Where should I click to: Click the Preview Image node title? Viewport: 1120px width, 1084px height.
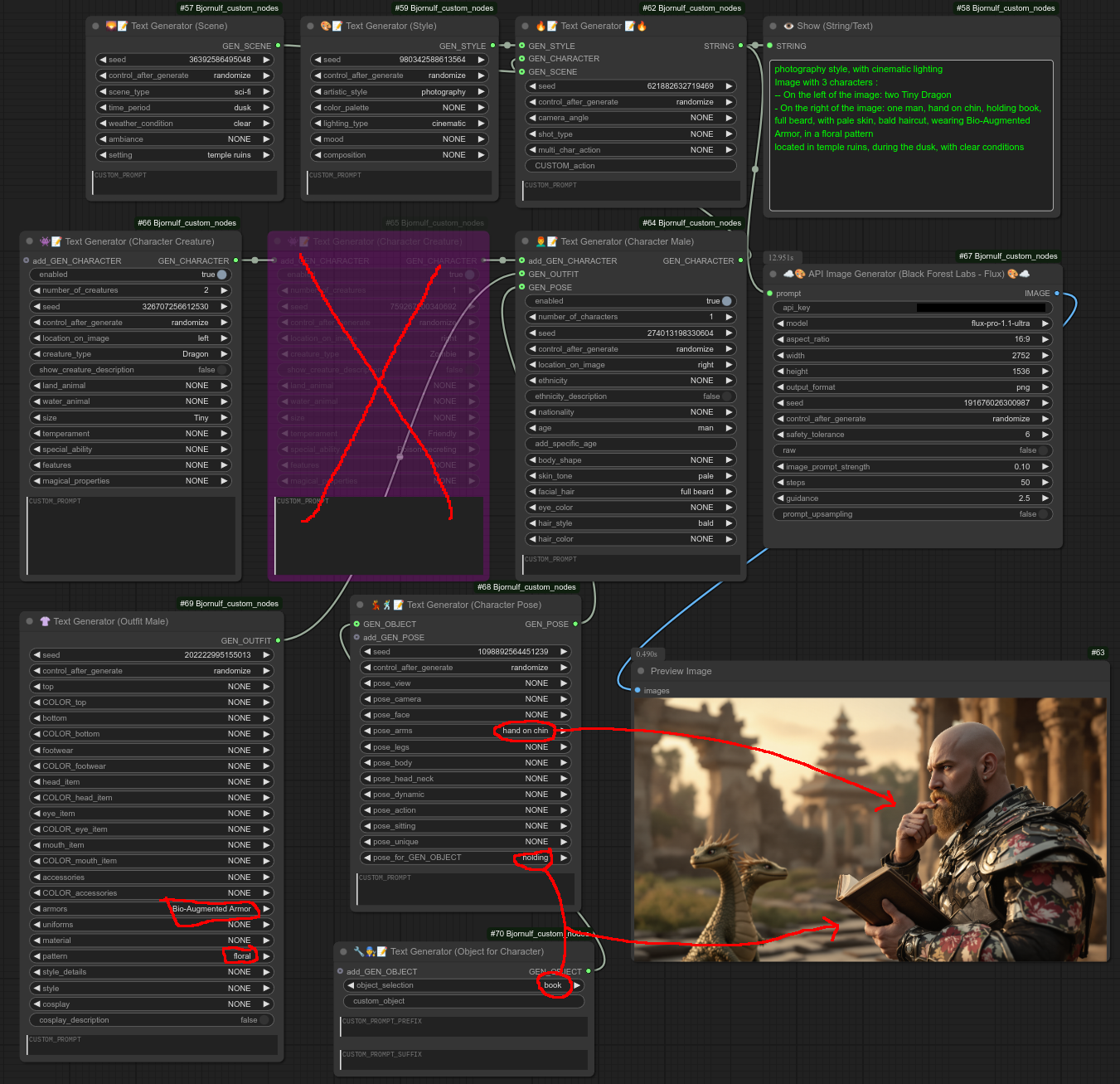pos(681,672)
